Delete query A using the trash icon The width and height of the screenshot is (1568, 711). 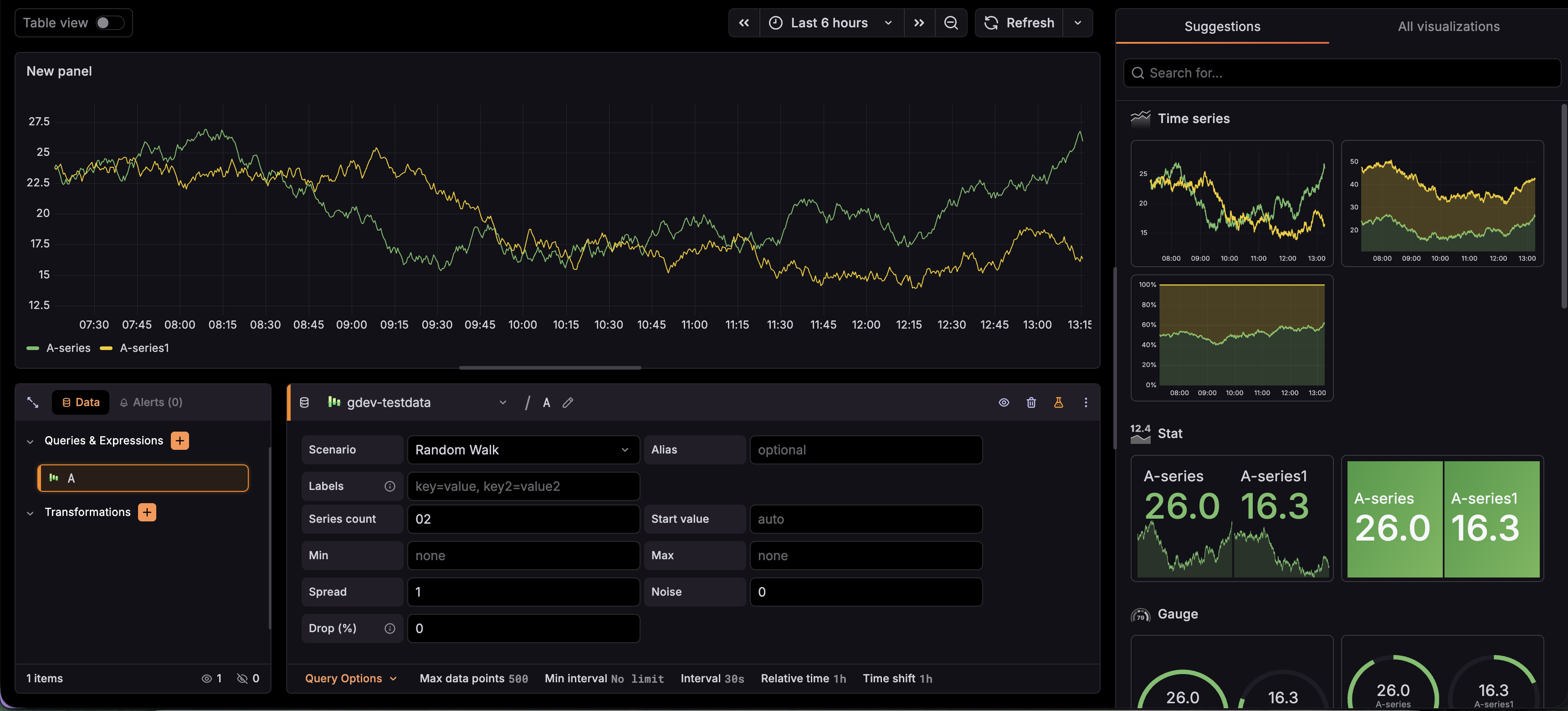coord(1031,402)
